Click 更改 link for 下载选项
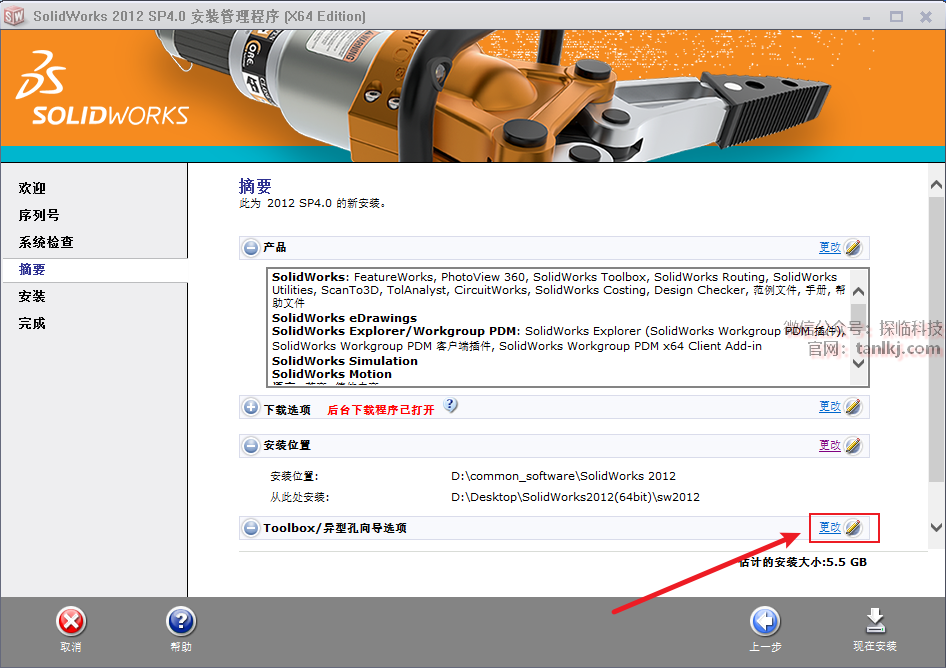The image size is (946, 668). click(x=830, y=407)
